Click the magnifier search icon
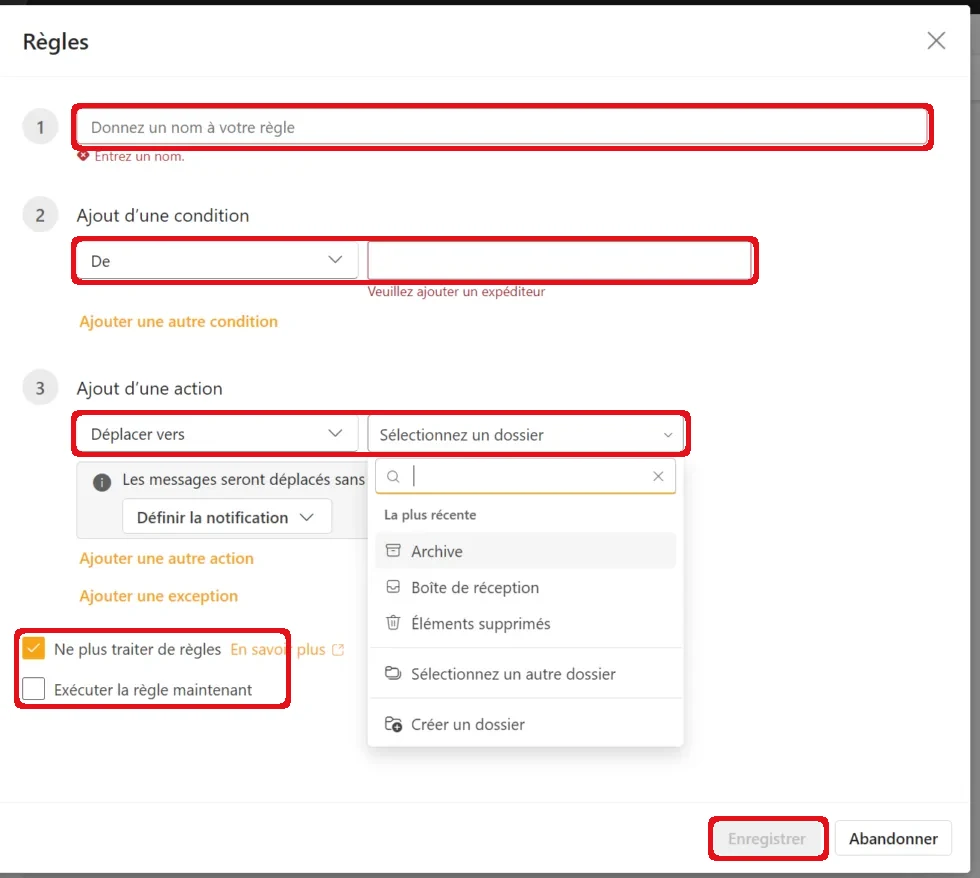980x878 pixels. tap(393, 477)
